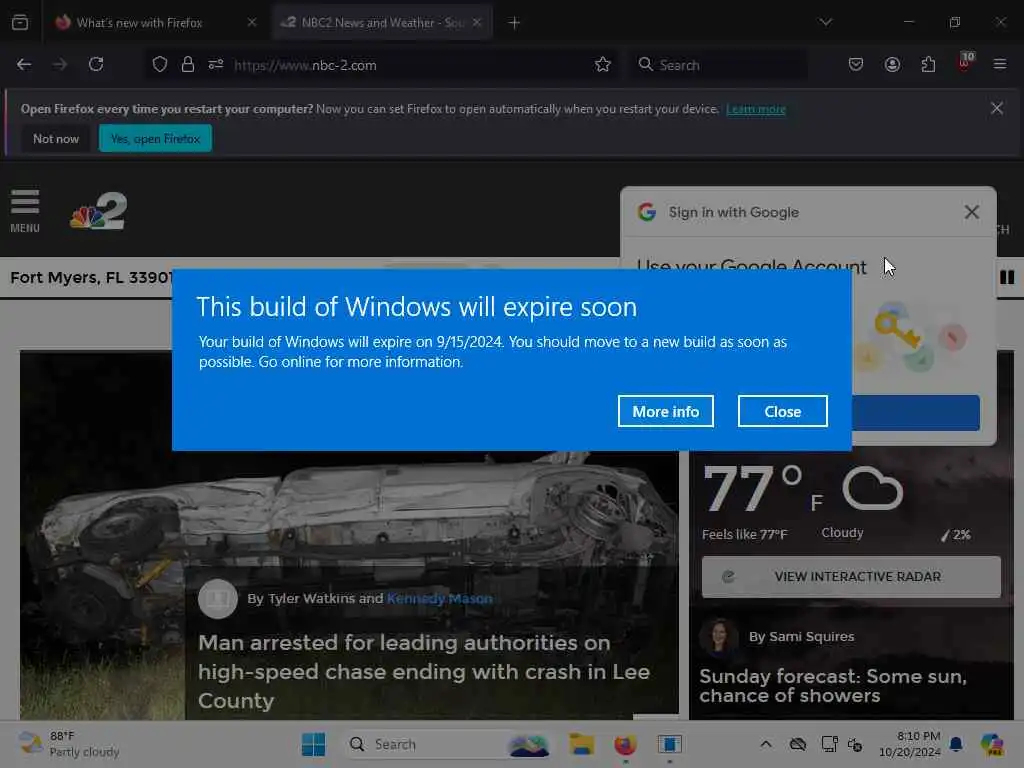
Task: Click the extension icon with badge 10
Action: [965, 63]
